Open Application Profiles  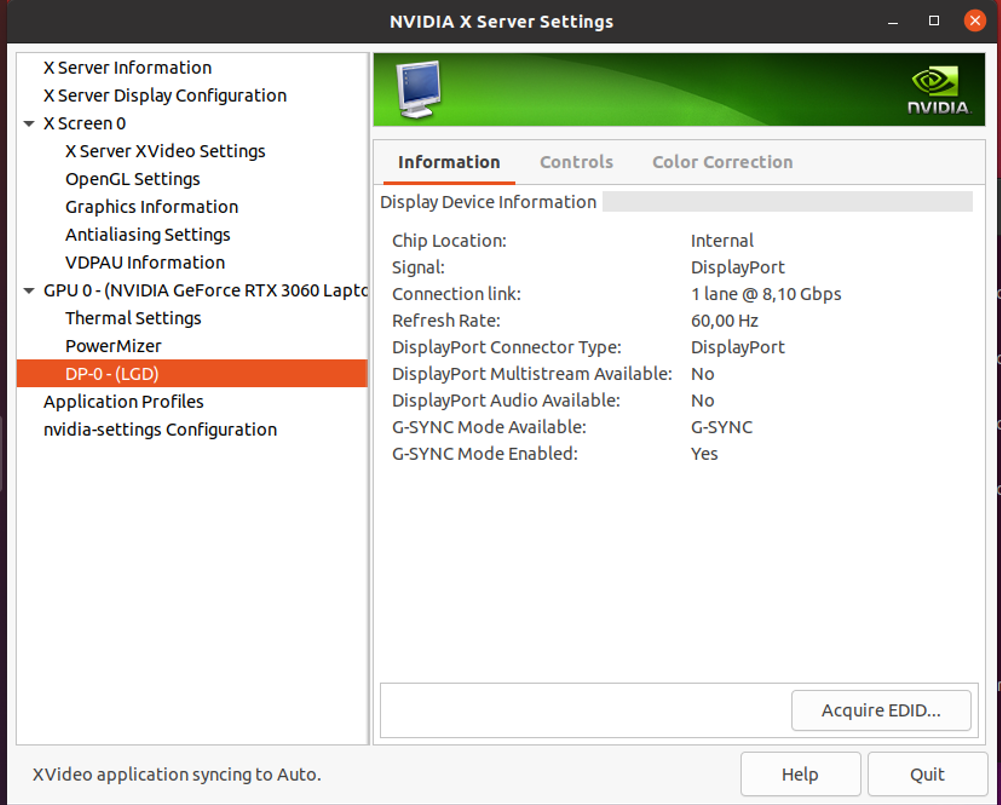[x=123, y=402]
